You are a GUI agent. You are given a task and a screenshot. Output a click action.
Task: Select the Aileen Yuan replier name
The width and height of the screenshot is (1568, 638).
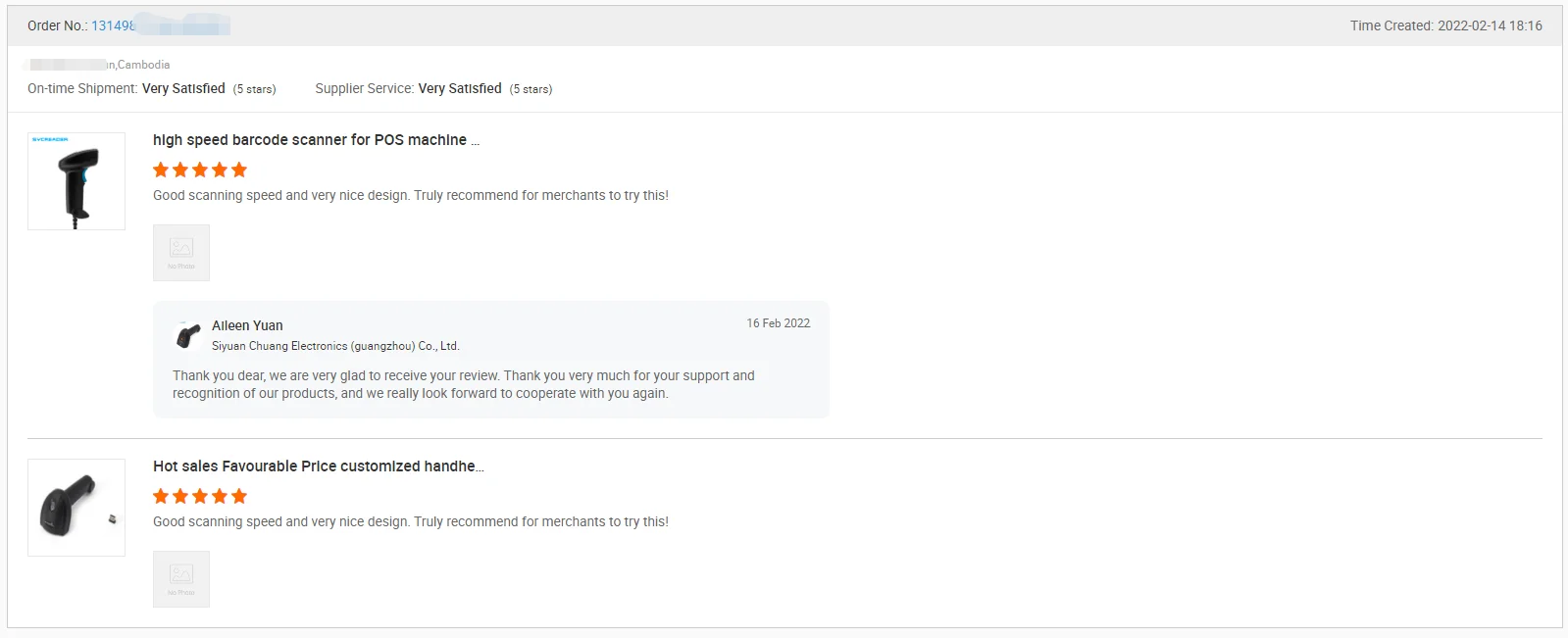pyautogui.click(x=247, y=325)
